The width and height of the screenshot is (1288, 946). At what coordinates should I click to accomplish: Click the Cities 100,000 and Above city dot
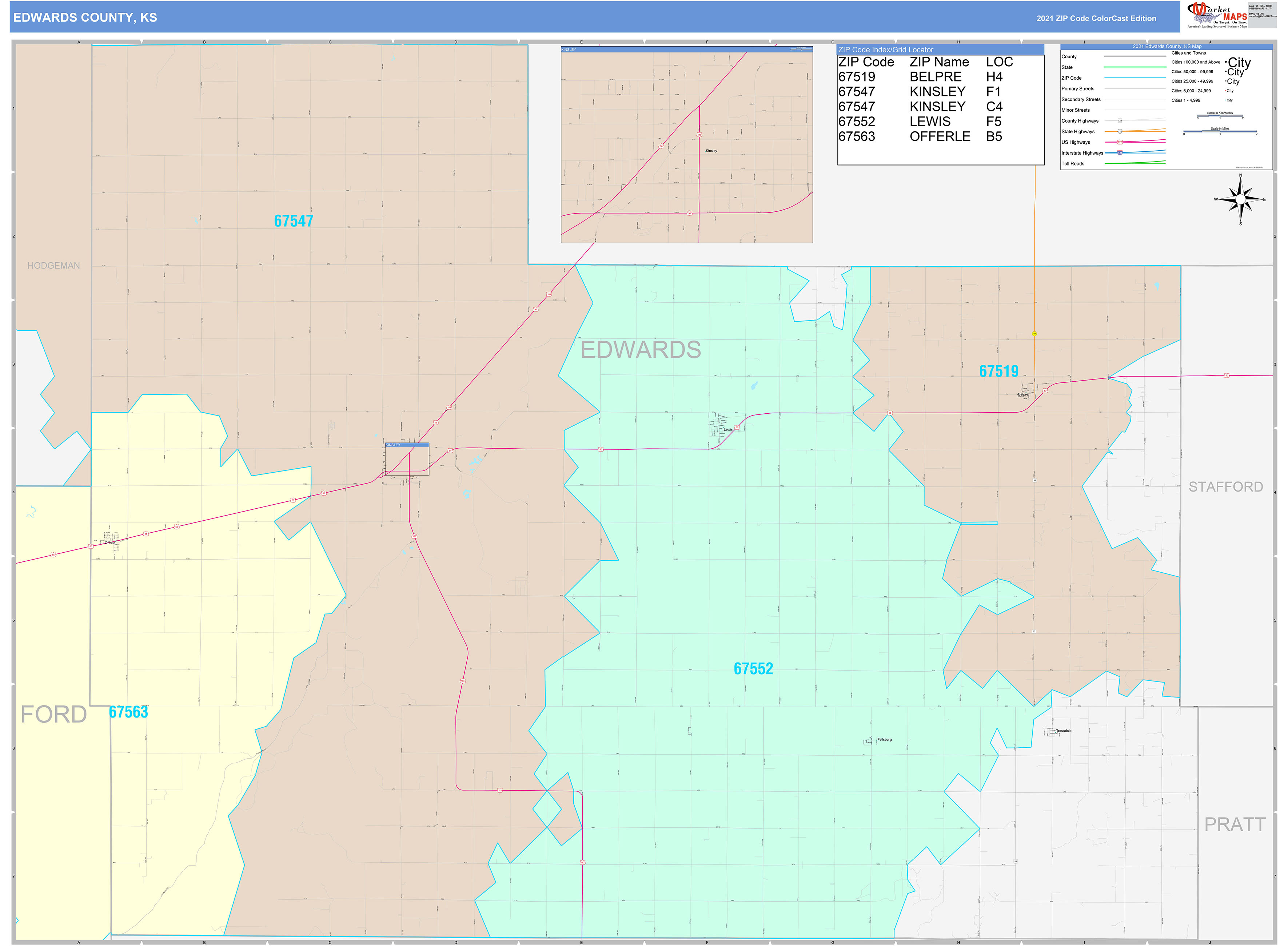(x=1225, y=62)
